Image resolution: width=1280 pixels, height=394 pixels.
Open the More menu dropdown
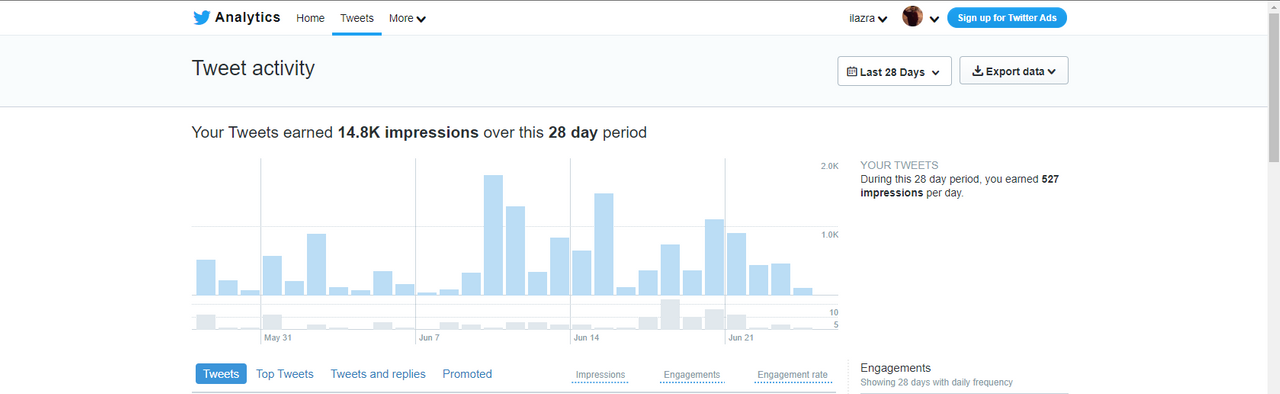pyautogui.click(x=407, y=18)
